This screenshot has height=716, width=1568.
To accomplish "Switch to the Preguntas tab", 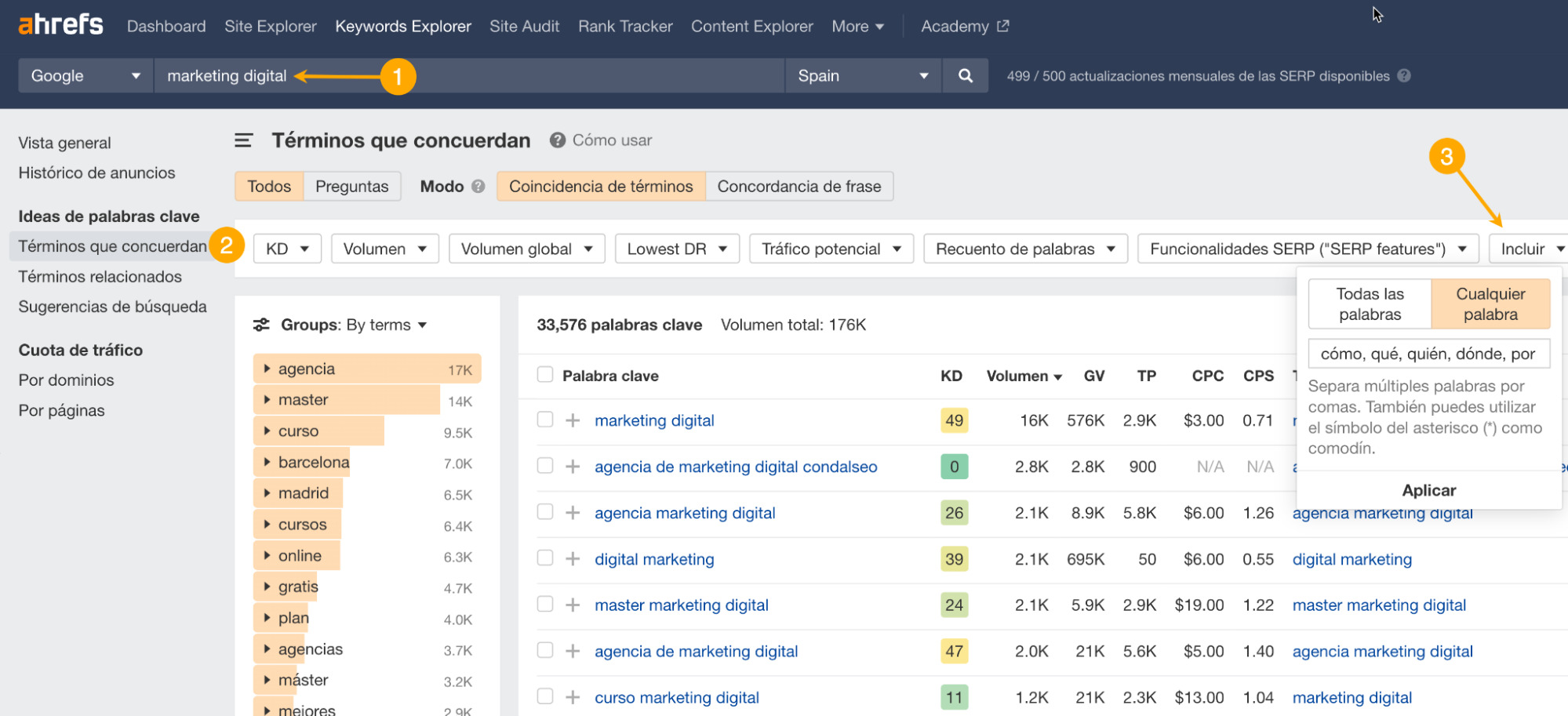I will point(352,186).
